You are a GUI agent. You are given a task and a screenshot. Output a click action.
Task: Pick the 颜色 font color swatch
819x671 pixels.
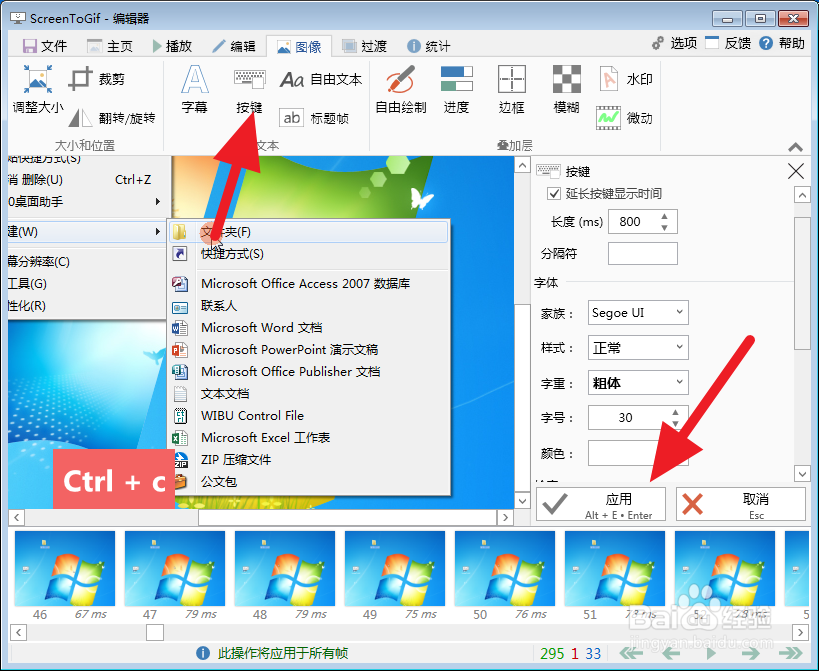[638, 453]
